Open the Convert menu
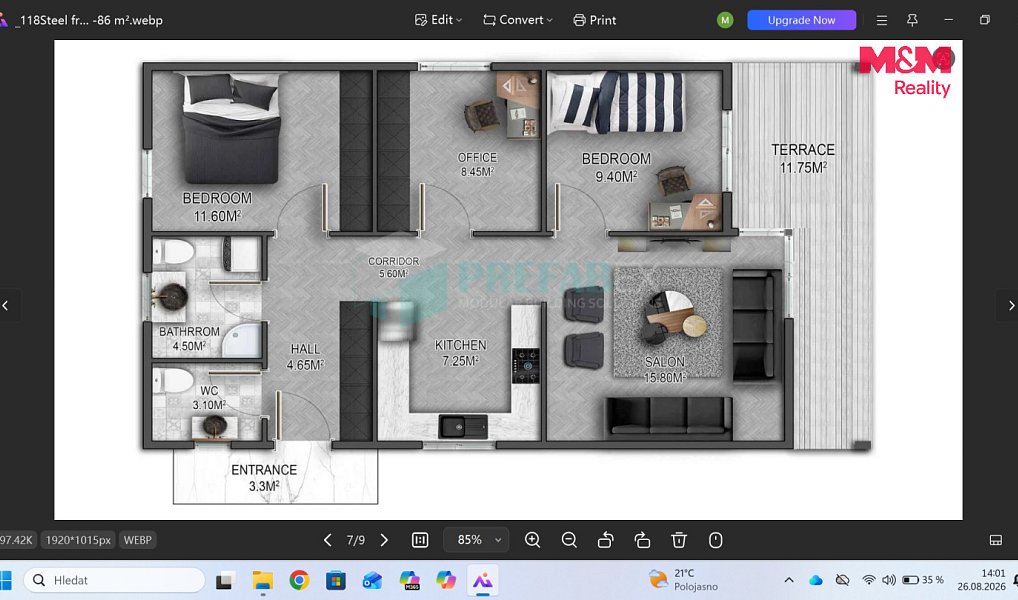This screenshot has height=600, width=1018. click(x=517, y=20)
